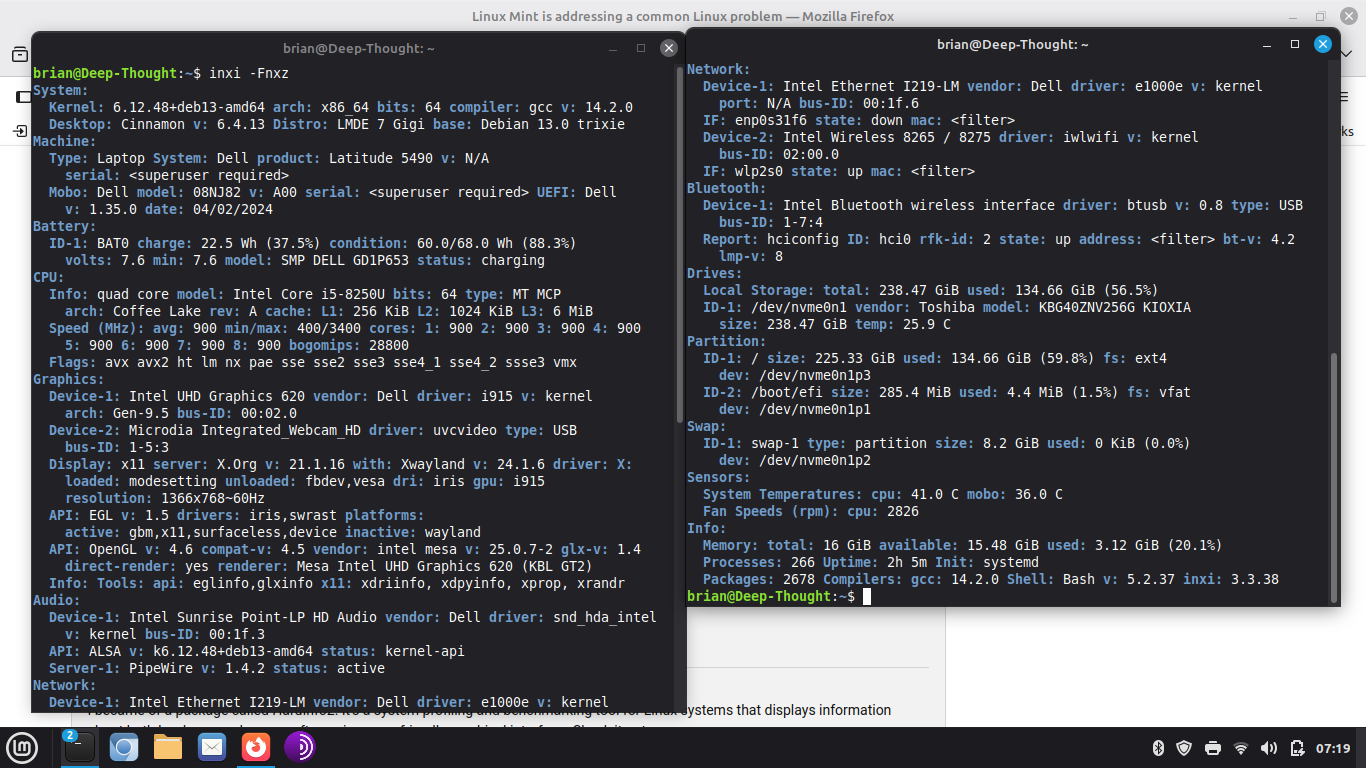Click the Firefox window title about Linux Mint
Viewport: 1366px width, 768px height.
pyautogui.click(x=683, y=16)
